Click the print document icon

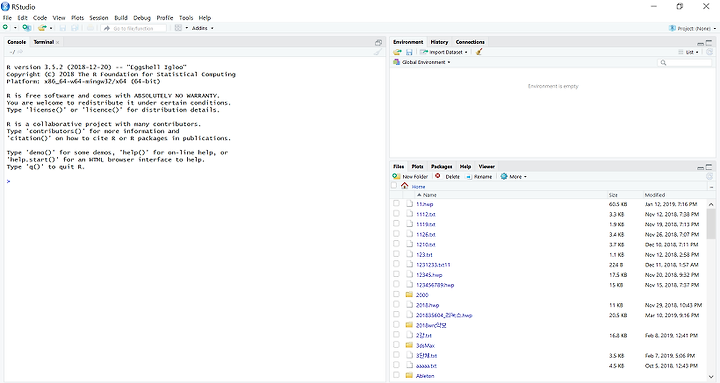tap(90, 28)
